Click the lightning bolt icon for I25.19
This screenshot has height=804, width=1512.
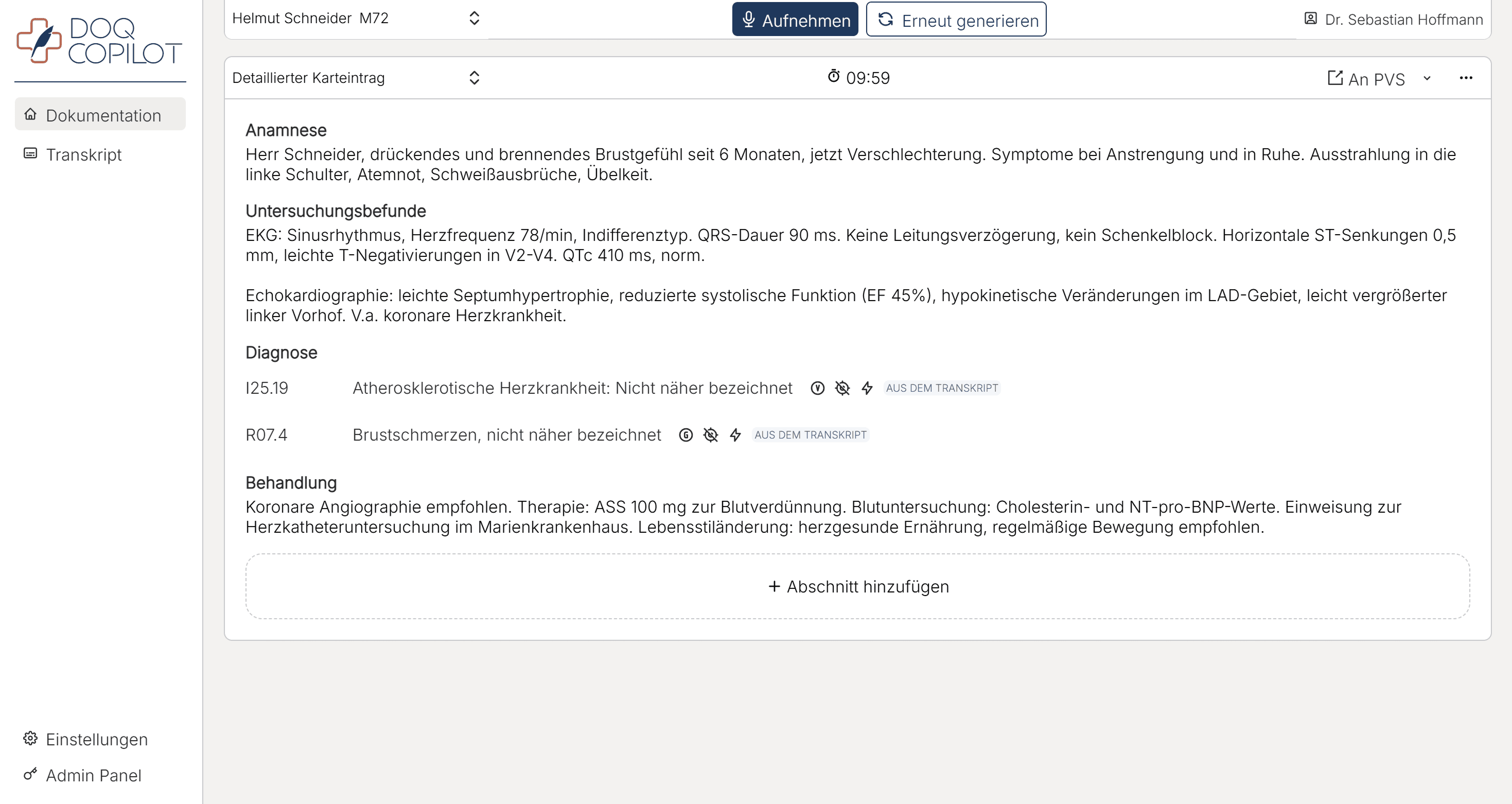point(867,388)
